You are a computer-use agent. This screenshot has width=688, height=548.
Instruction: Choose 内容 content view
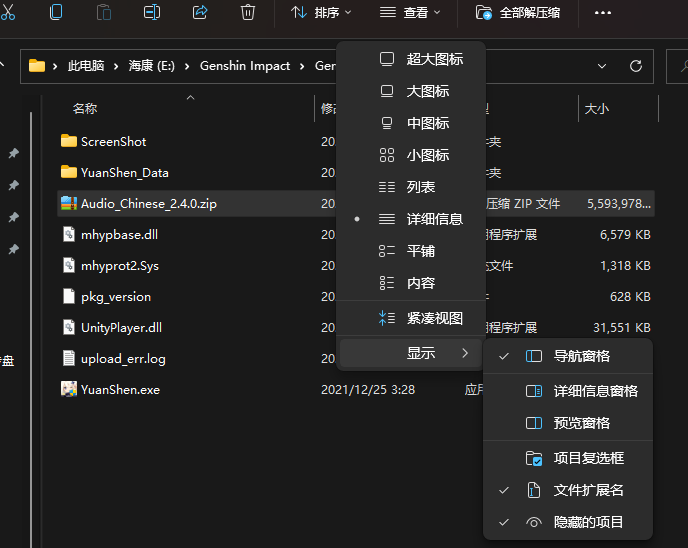(x=411, y=283)
